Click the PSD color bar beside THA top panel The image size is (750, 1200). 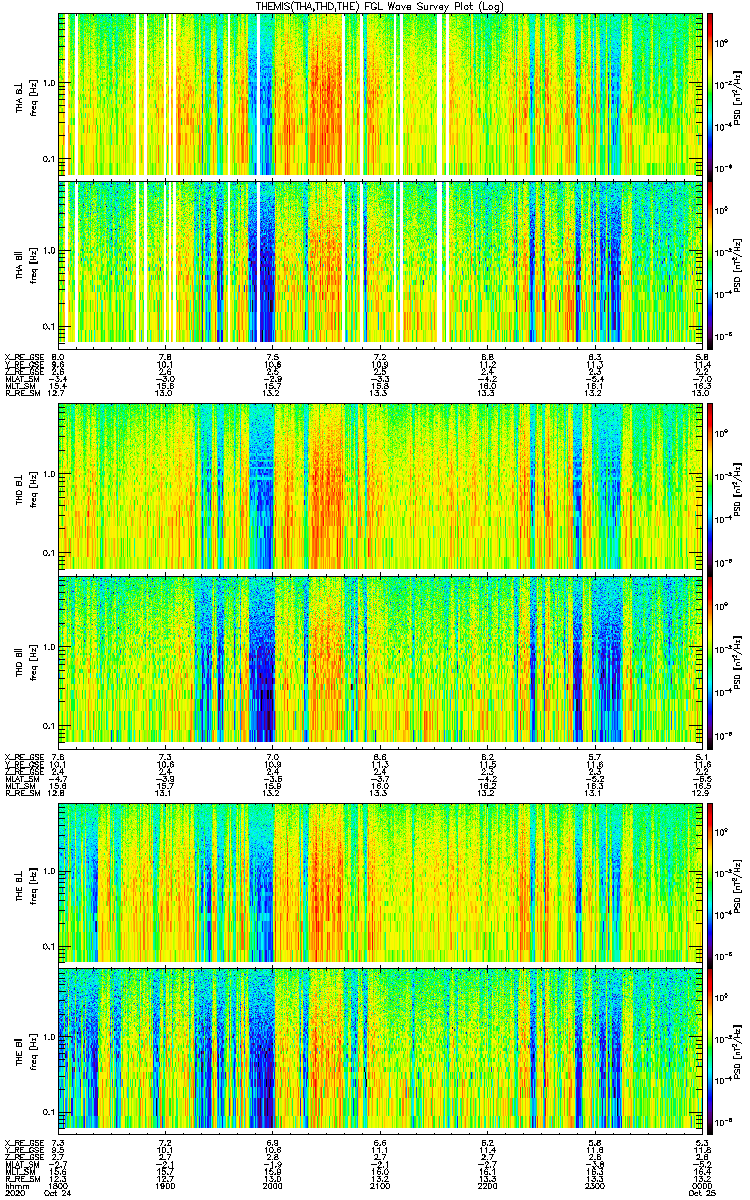711,94
